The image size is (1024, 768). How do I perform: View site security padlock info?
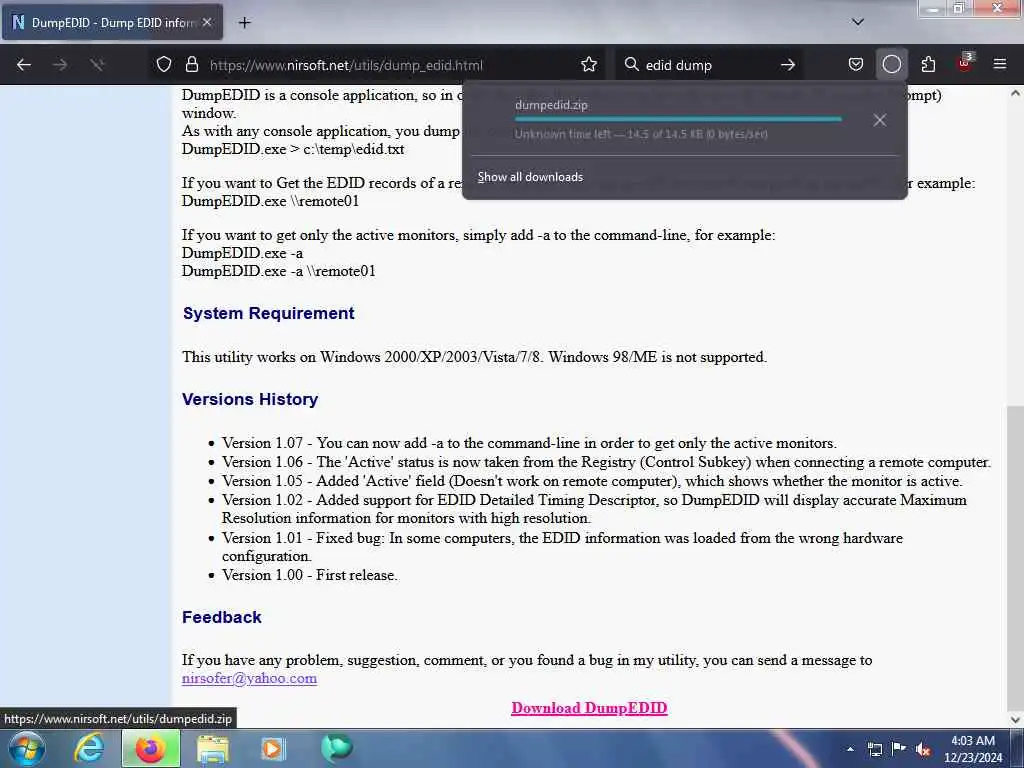click(x=191, y=65)
